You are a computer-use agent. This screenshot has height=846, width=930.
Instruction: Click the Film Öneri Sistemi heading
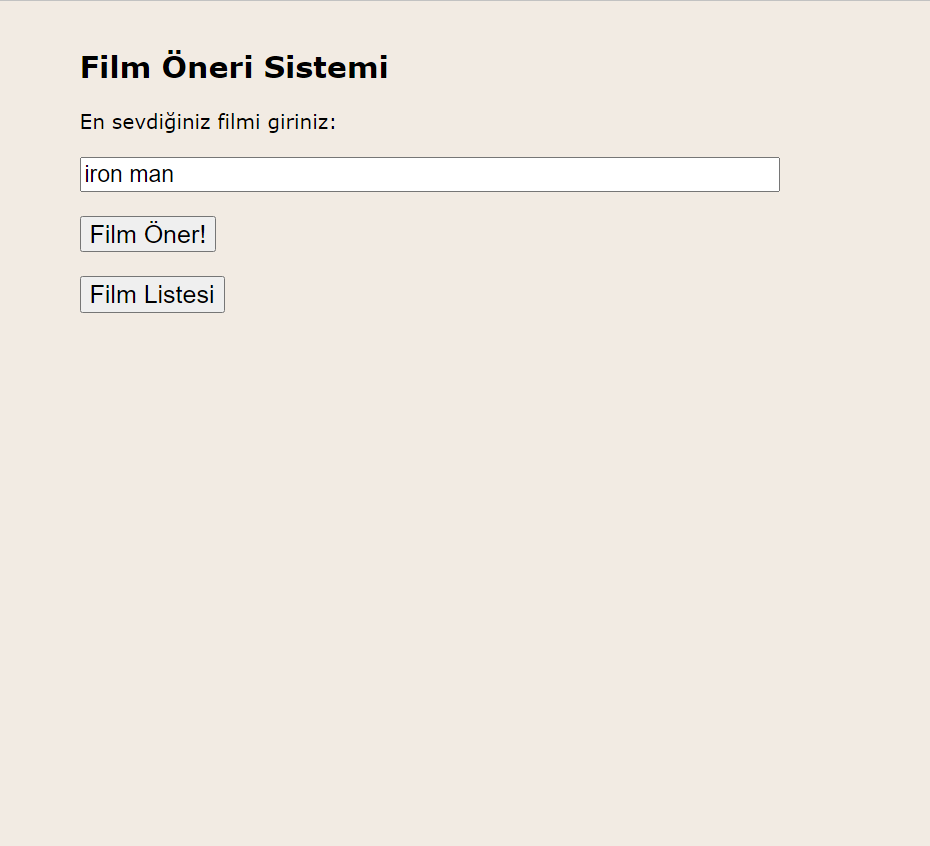234,67
